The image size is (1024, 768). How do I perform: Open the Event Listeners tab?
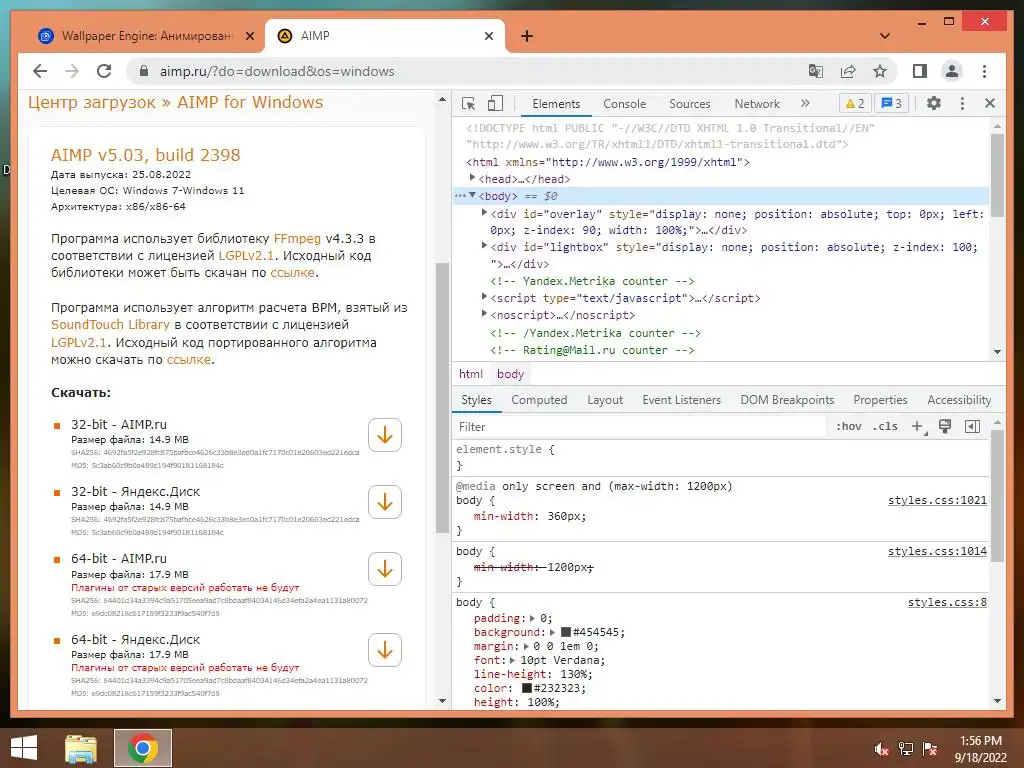coord(681,400)
